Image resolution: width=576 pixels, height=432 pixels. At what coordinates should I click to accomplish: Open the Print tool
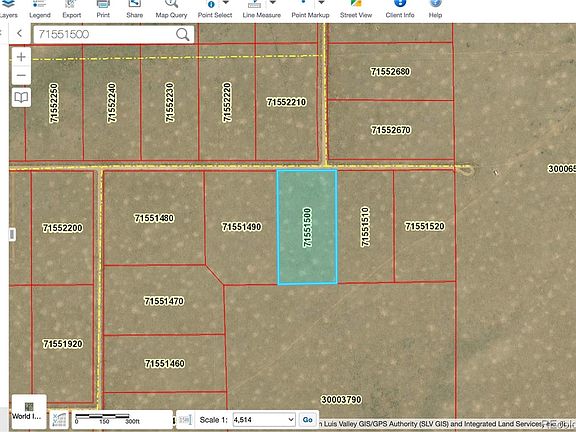[x=103, y=10]
